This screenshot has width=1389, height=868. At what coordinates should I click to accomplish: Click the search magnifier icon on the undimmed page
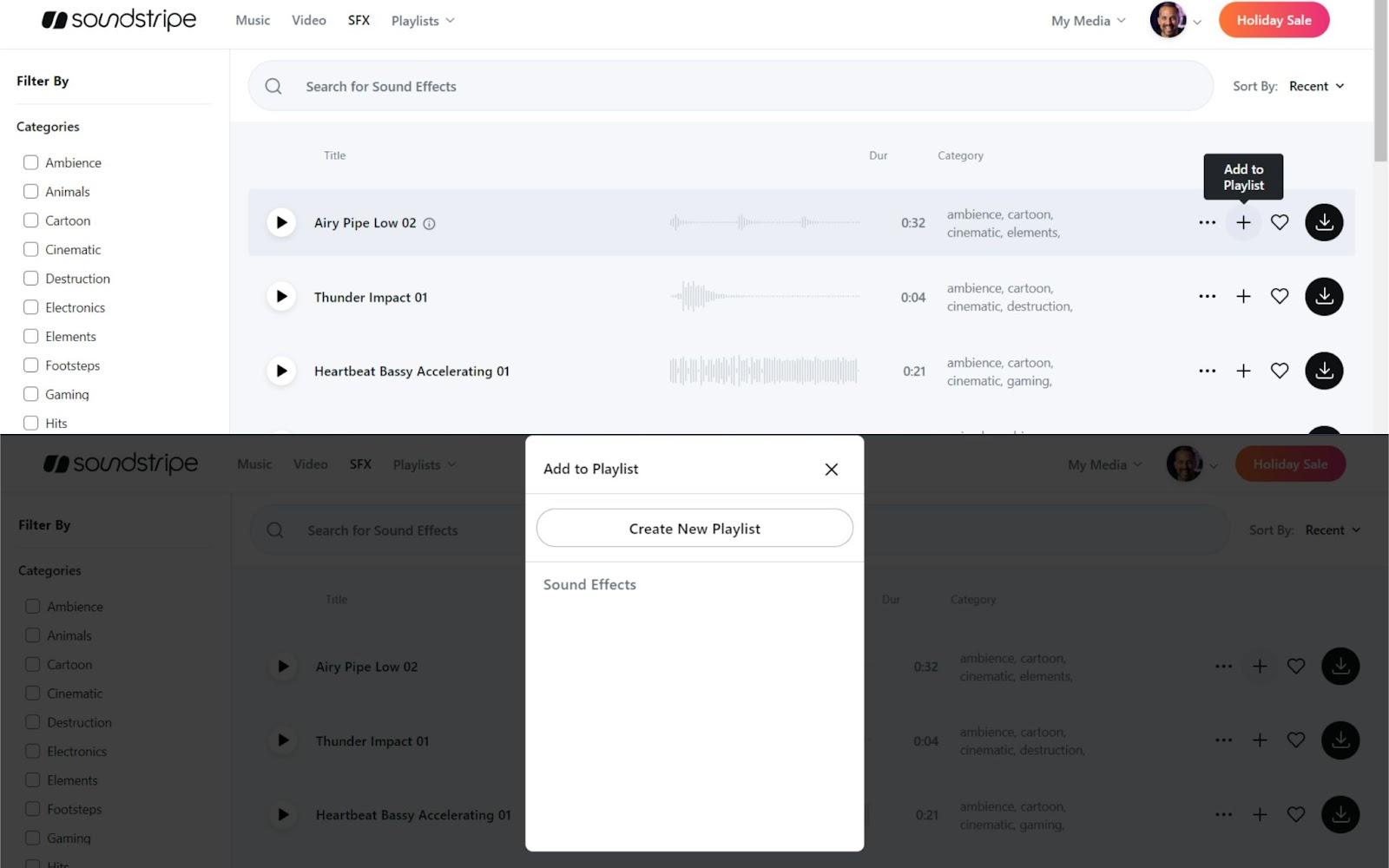[x=273, y=86]
